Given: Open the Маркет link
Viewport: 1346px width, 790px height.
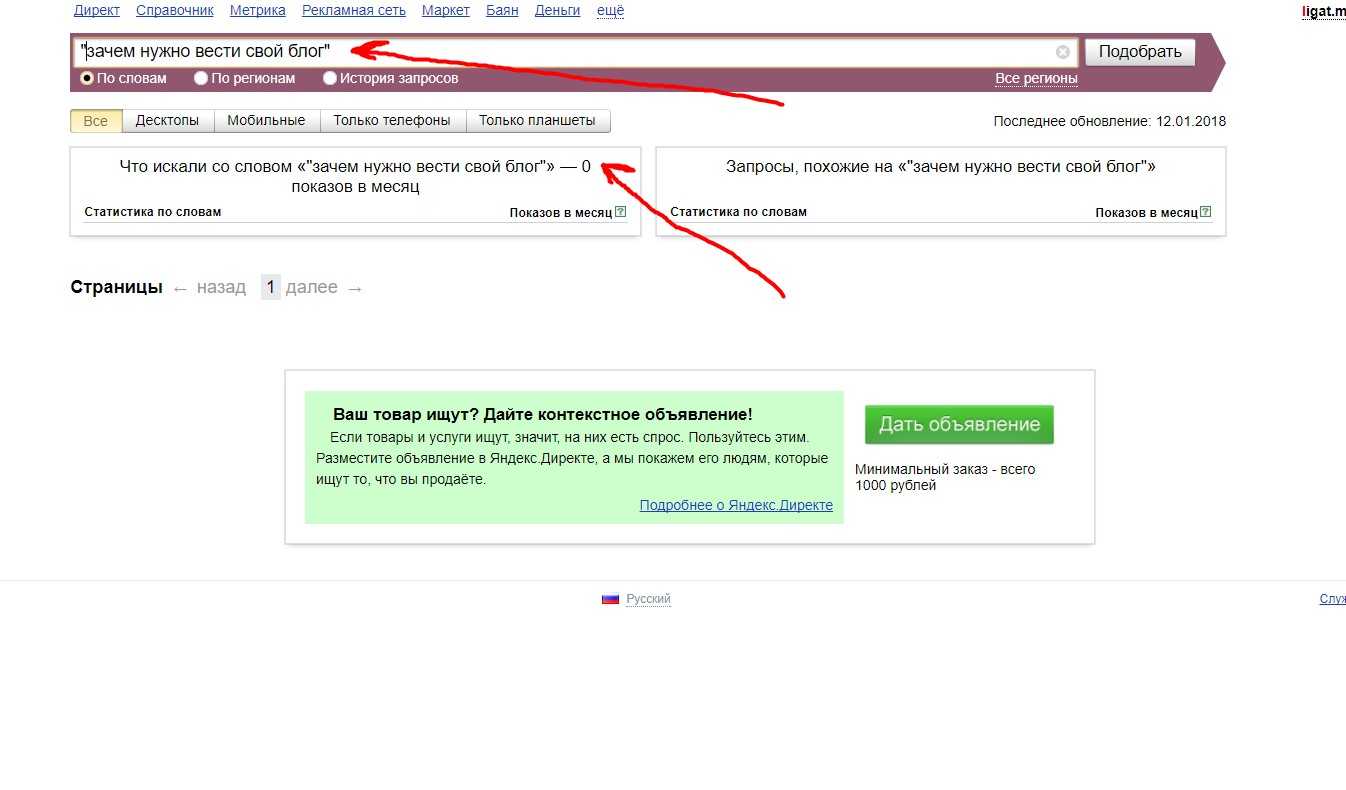Looking at the screenshot, I should [446, 10].
